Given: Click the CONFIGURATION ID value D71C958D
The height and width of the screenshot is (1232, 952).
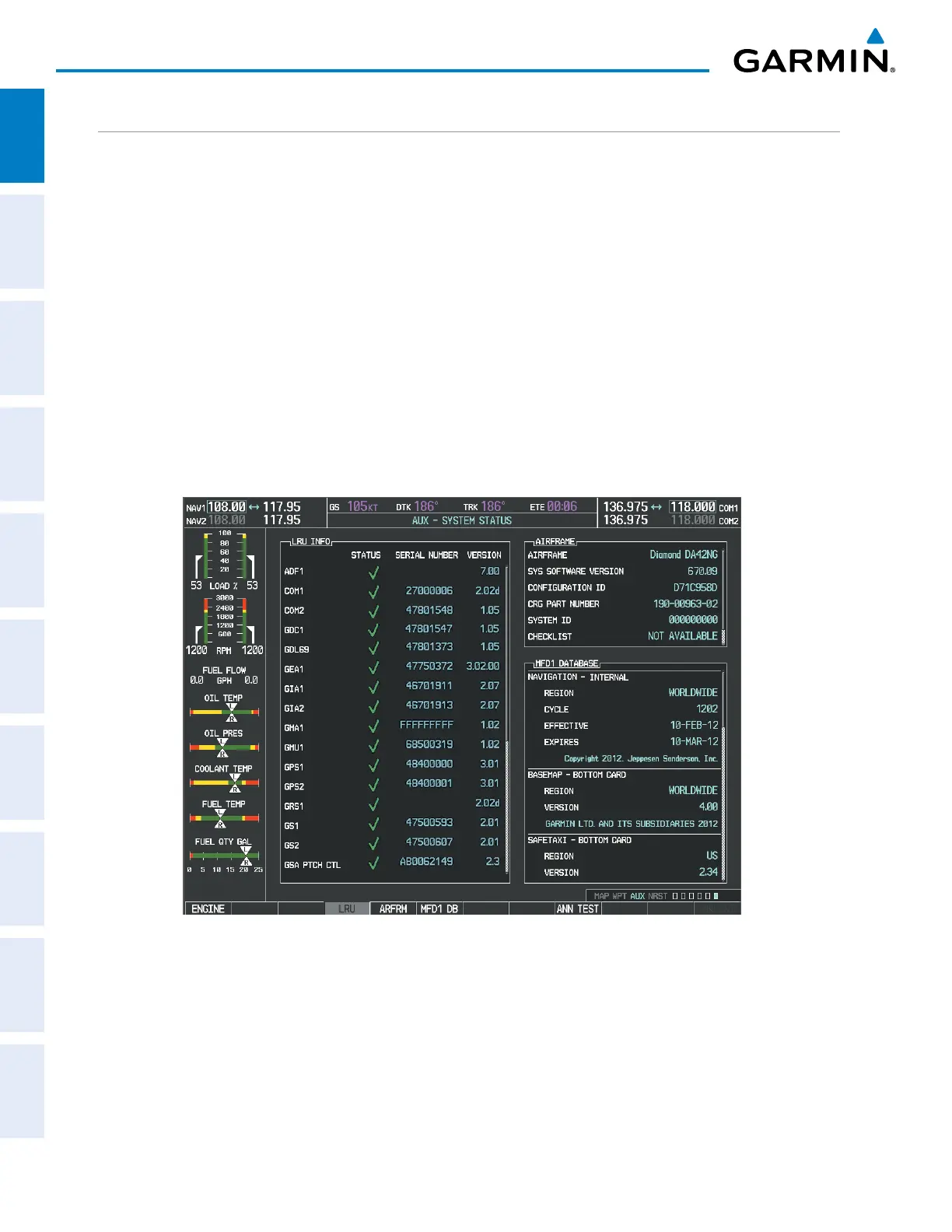Looking at the screenshot, I should pos(695,587).
